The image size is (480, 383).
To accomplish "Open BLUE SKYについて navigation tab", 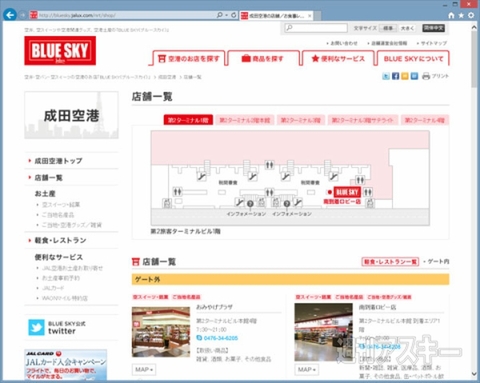I will (413, 58).
